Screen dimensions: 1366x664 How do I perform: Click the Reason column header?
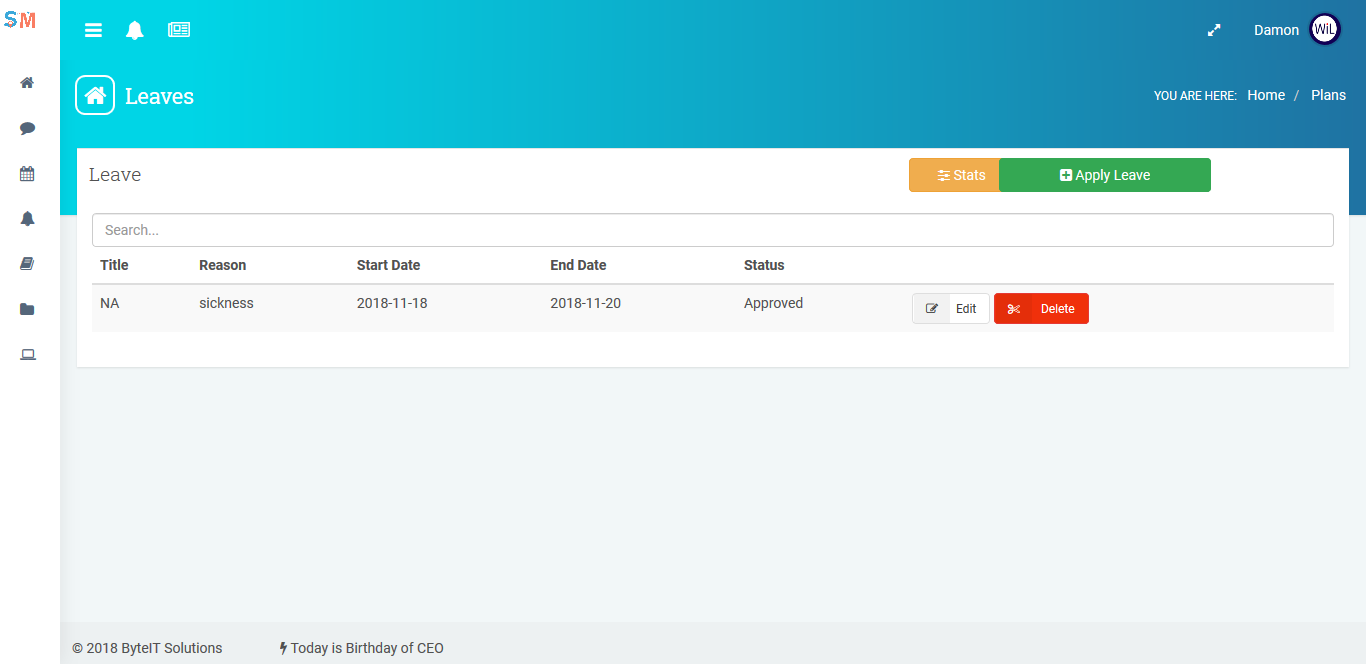coord(222,265)
